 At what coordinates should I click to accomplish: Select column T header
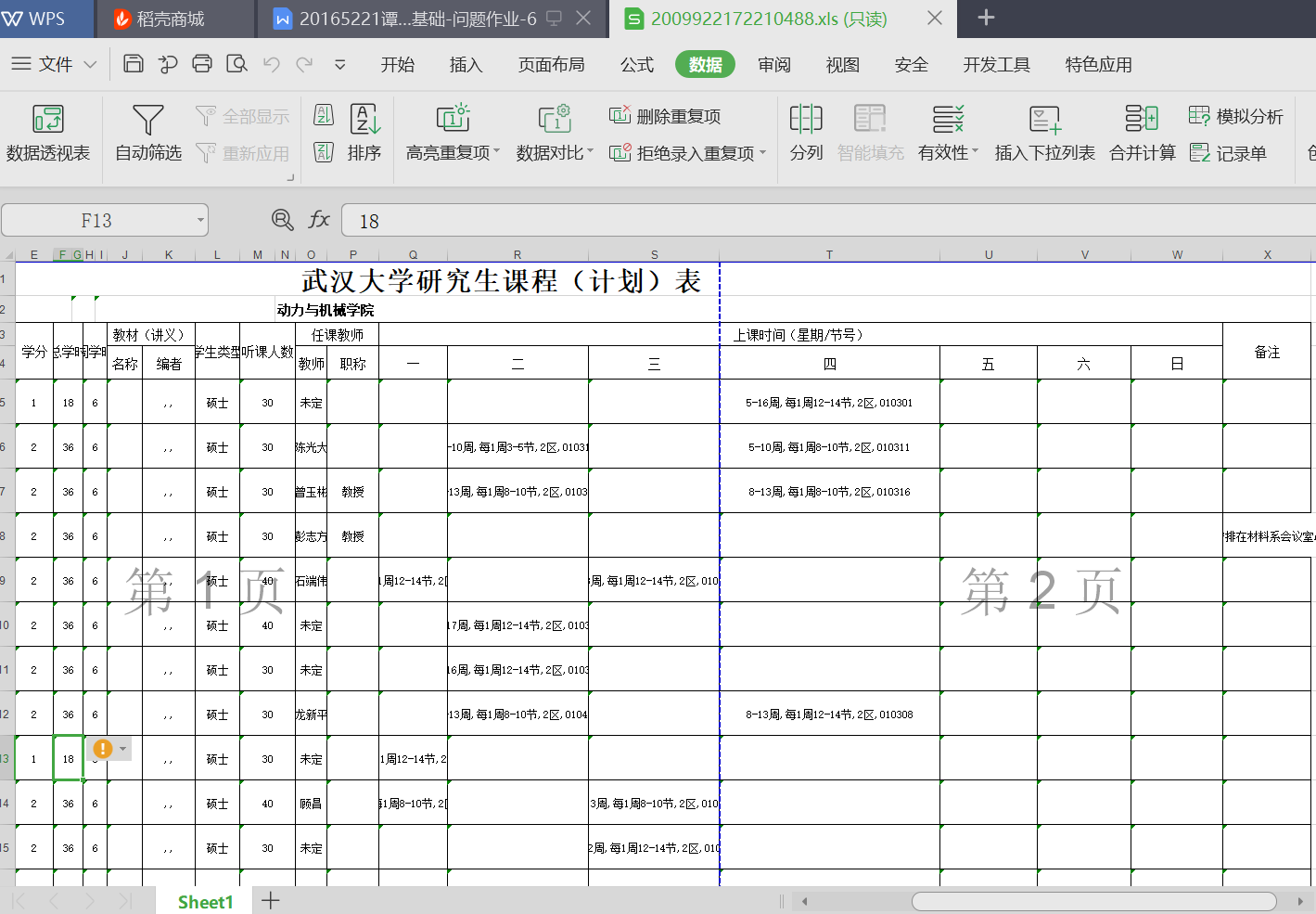point(829,254)
